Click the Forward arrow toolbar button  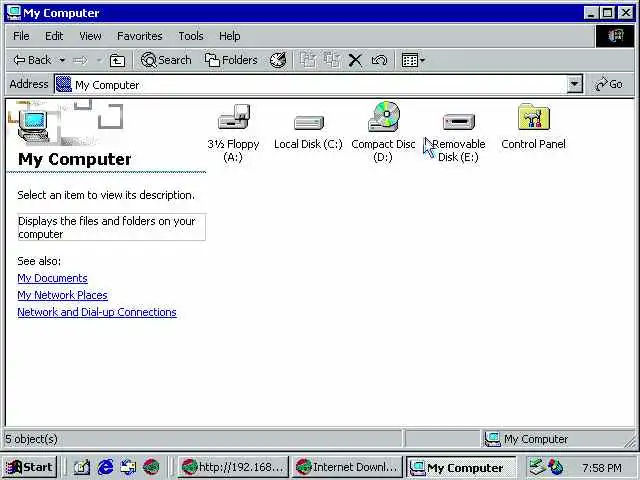click(x=80, y=60)
